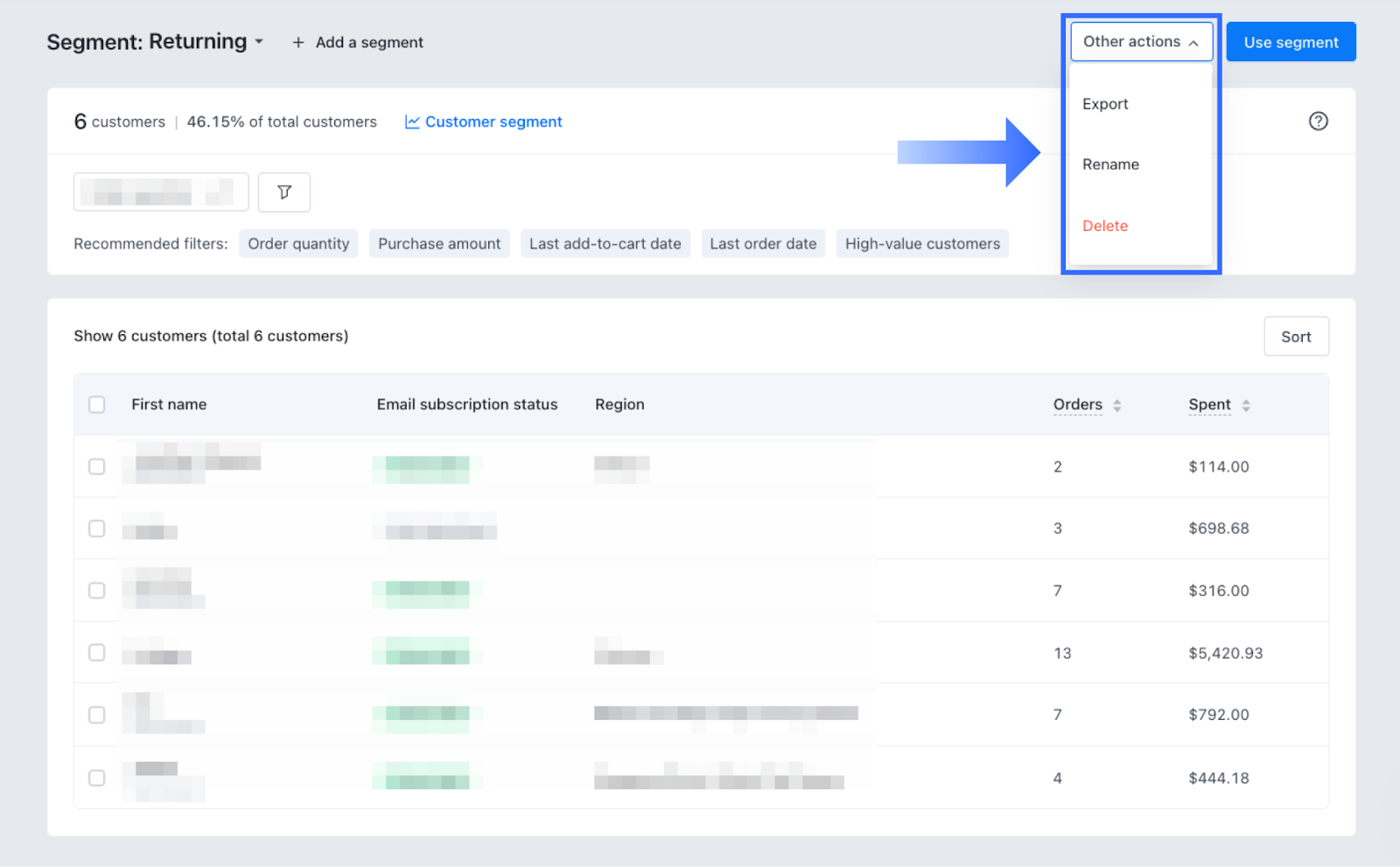Click the chart icon next to Customer segment

412,122
